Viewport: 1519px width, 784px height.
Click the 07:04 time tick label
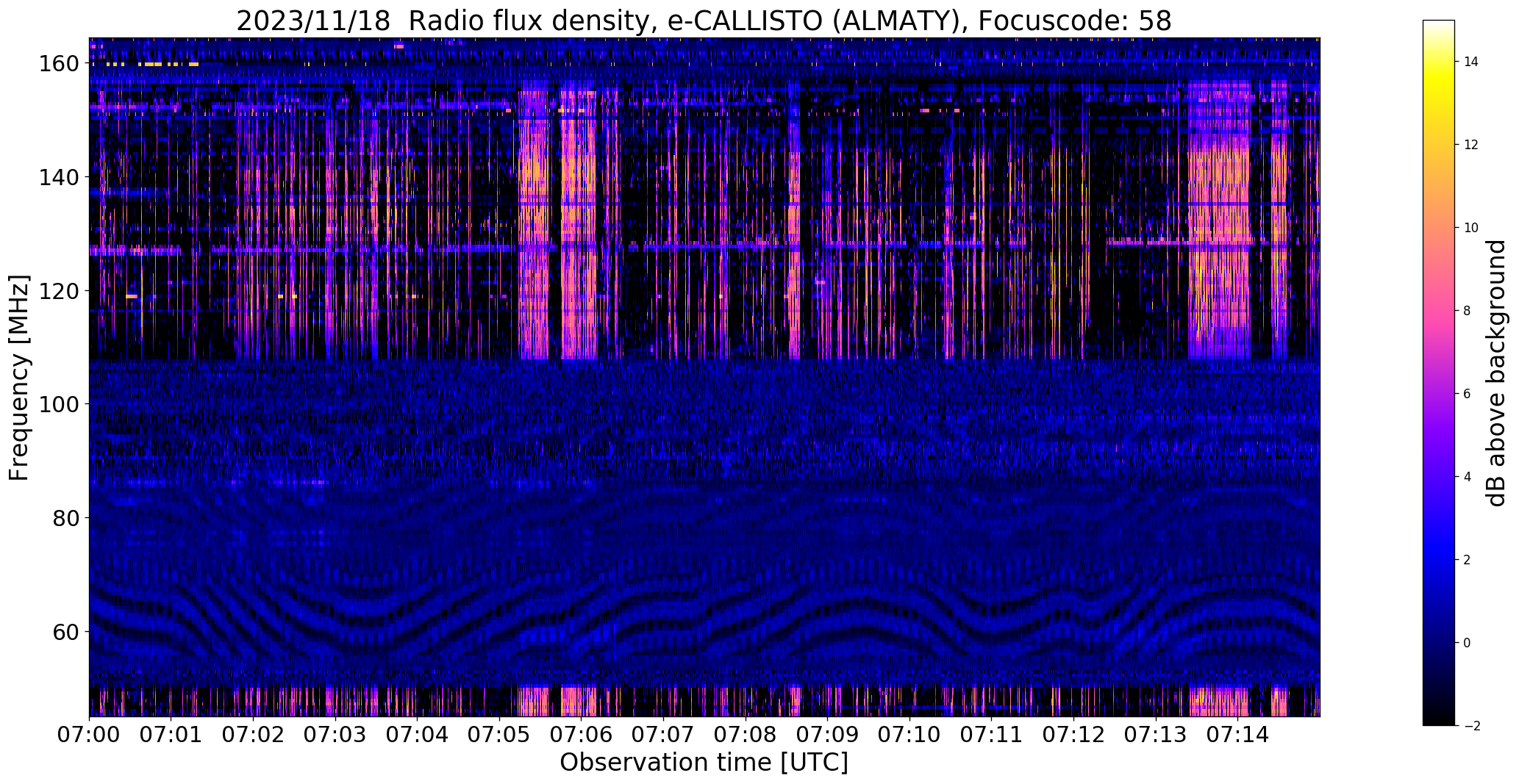click(x=418, y=734)
